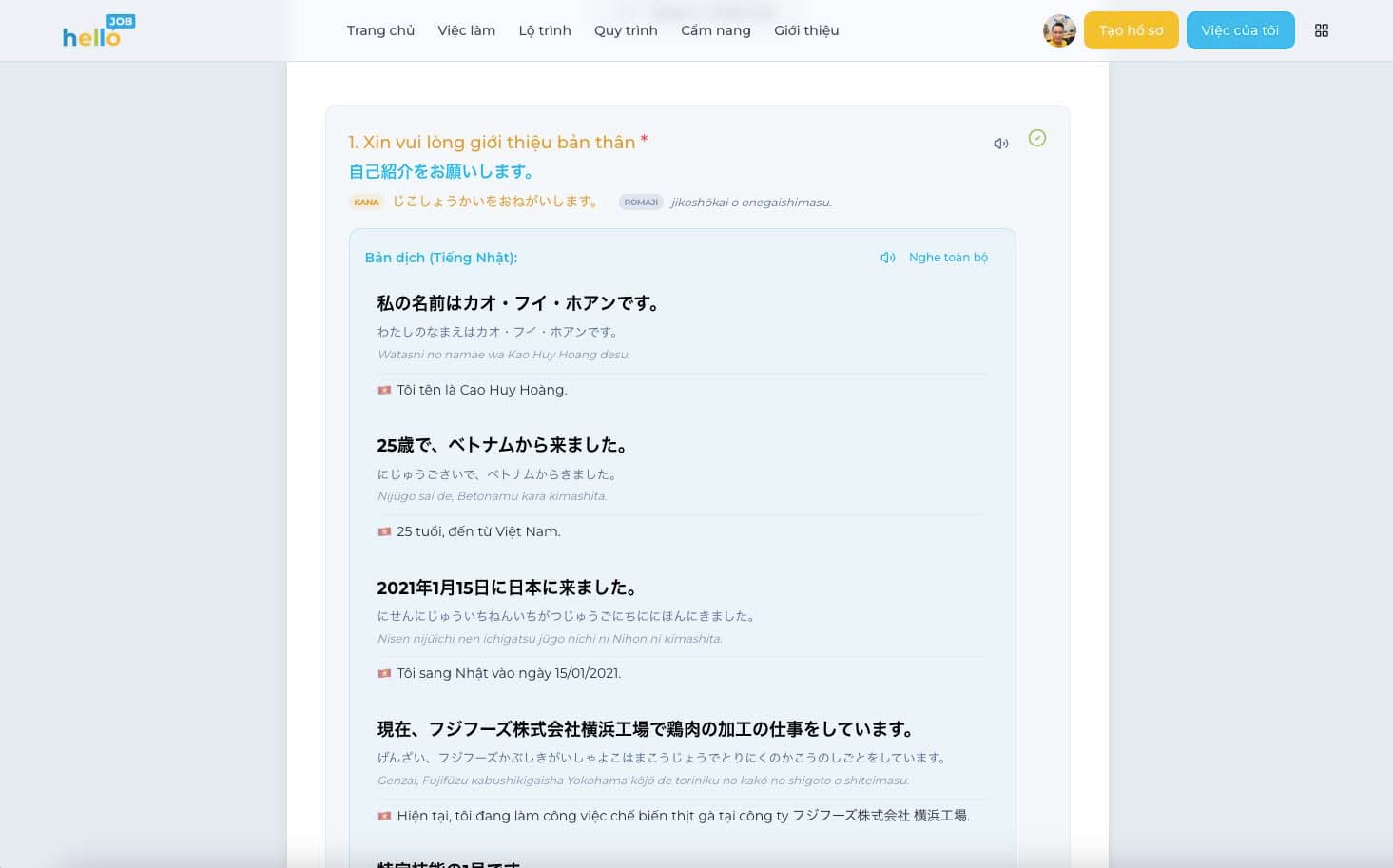Screen dimensions: 1393x868
Task: Click heading Bản dịch (Tiếng Nhật)
Action: point(441,258)
